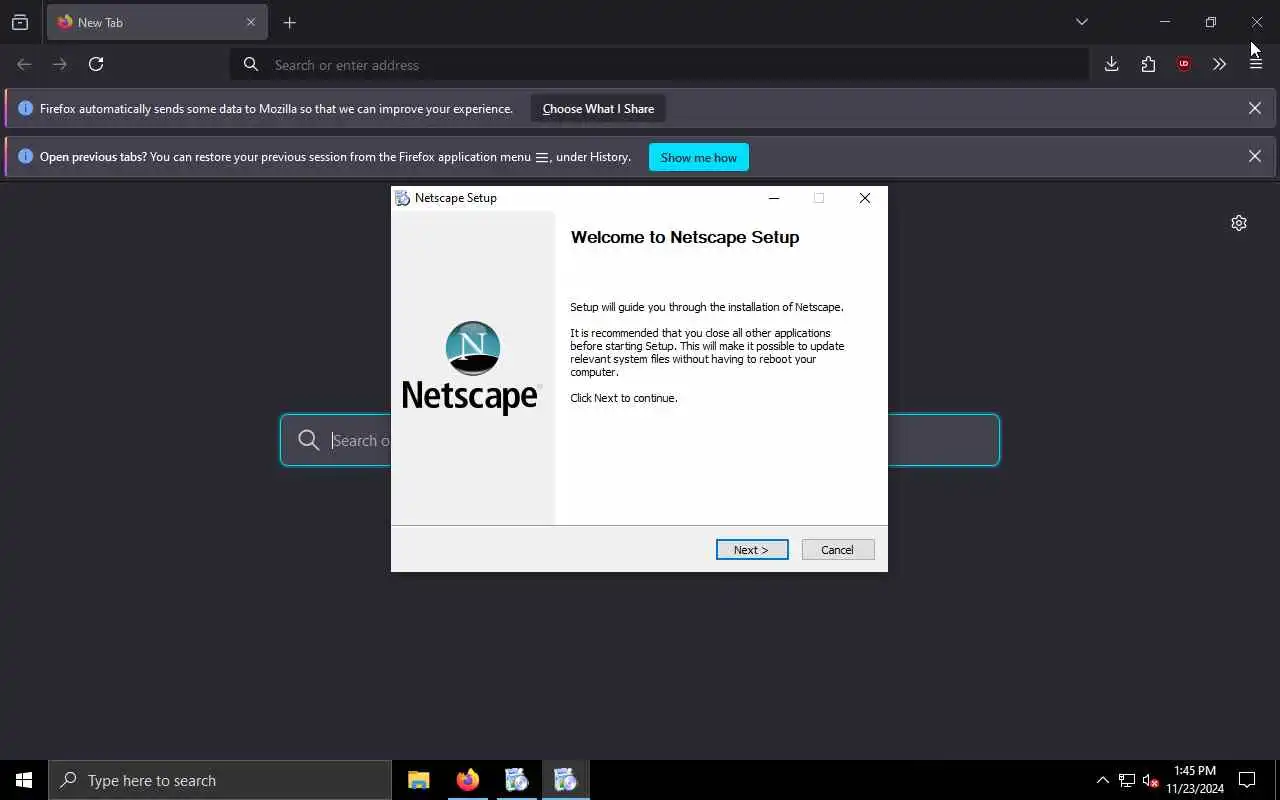Reload the current Firefox page

coord(96,64)
